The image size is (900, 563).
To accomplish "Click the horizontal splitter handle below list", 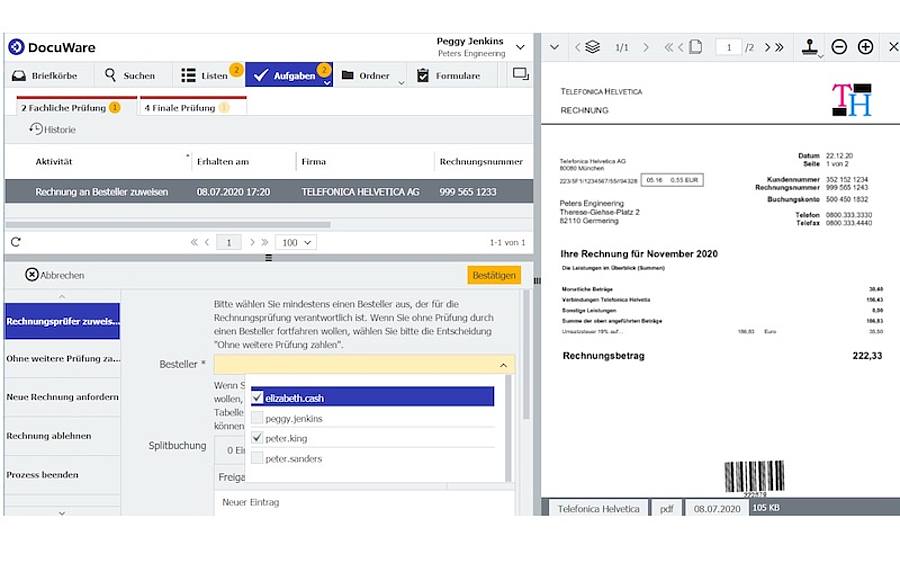I will [268, 258].
